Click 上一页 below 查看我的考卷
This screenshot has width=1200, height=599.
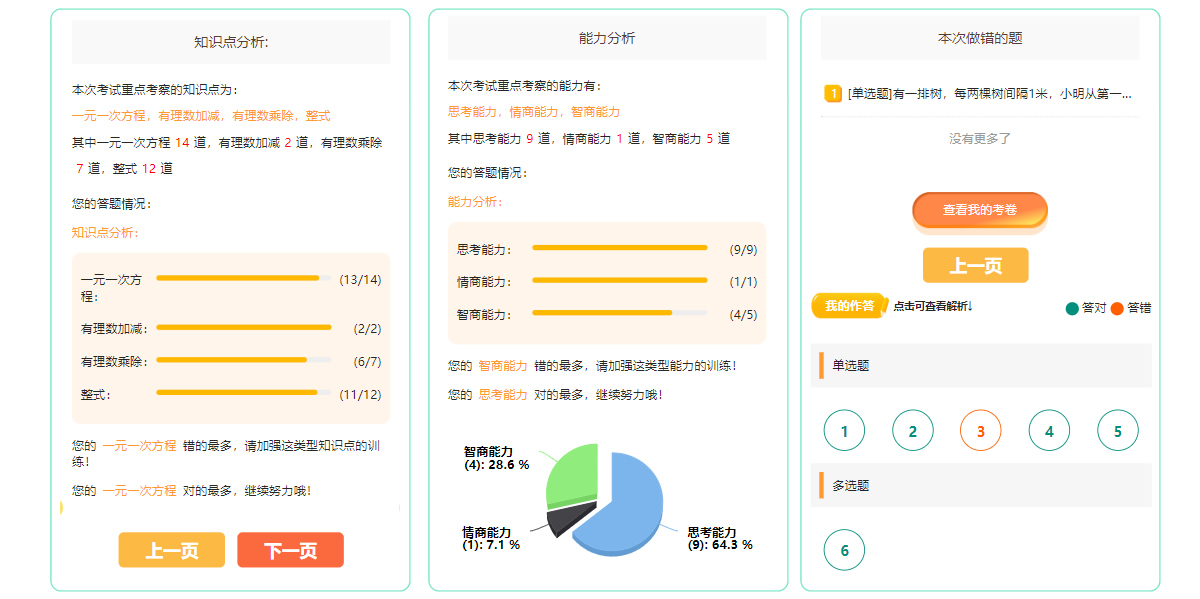point(975,265)
